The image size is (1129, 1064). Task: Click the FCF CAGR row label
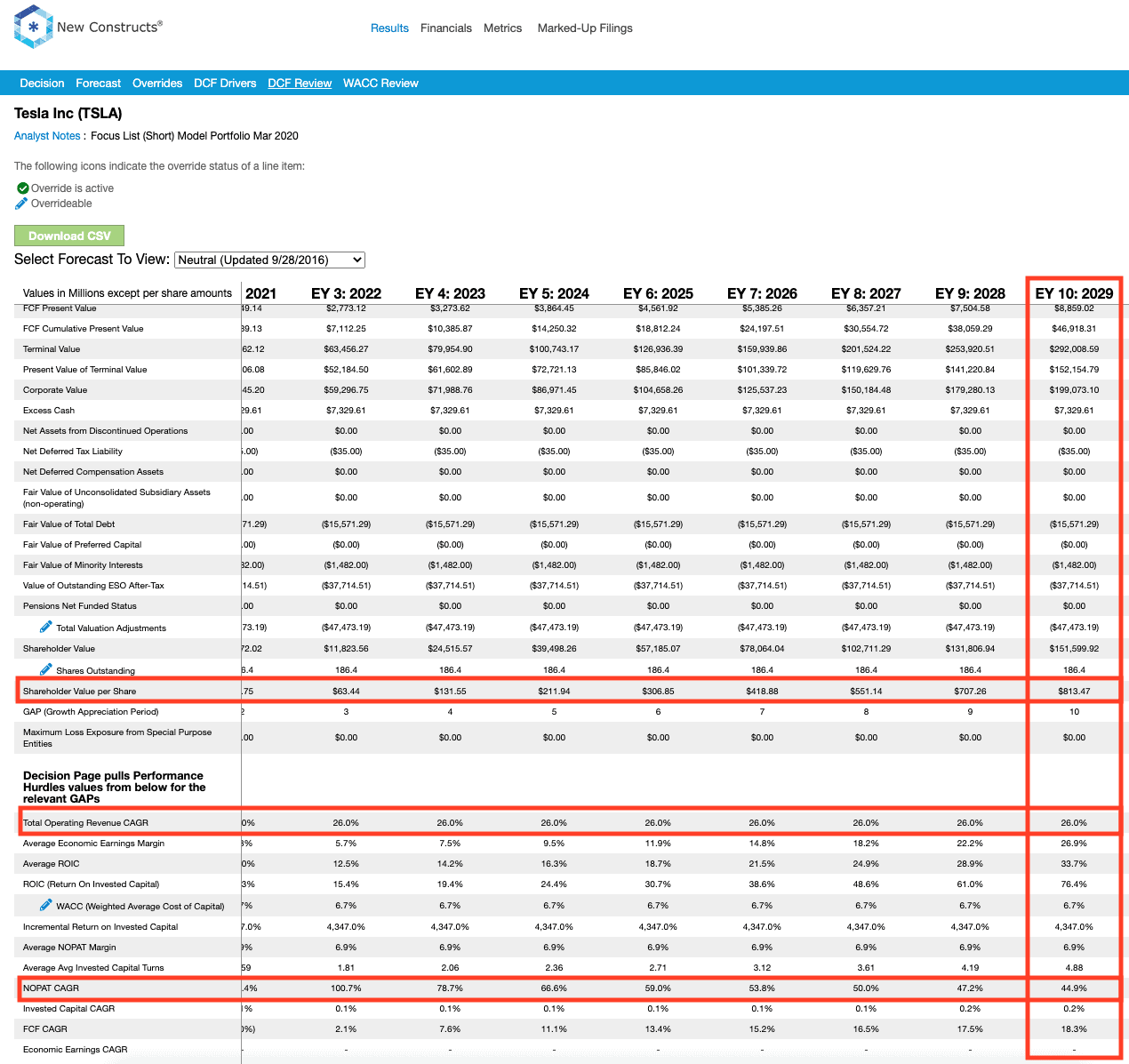45,1029
